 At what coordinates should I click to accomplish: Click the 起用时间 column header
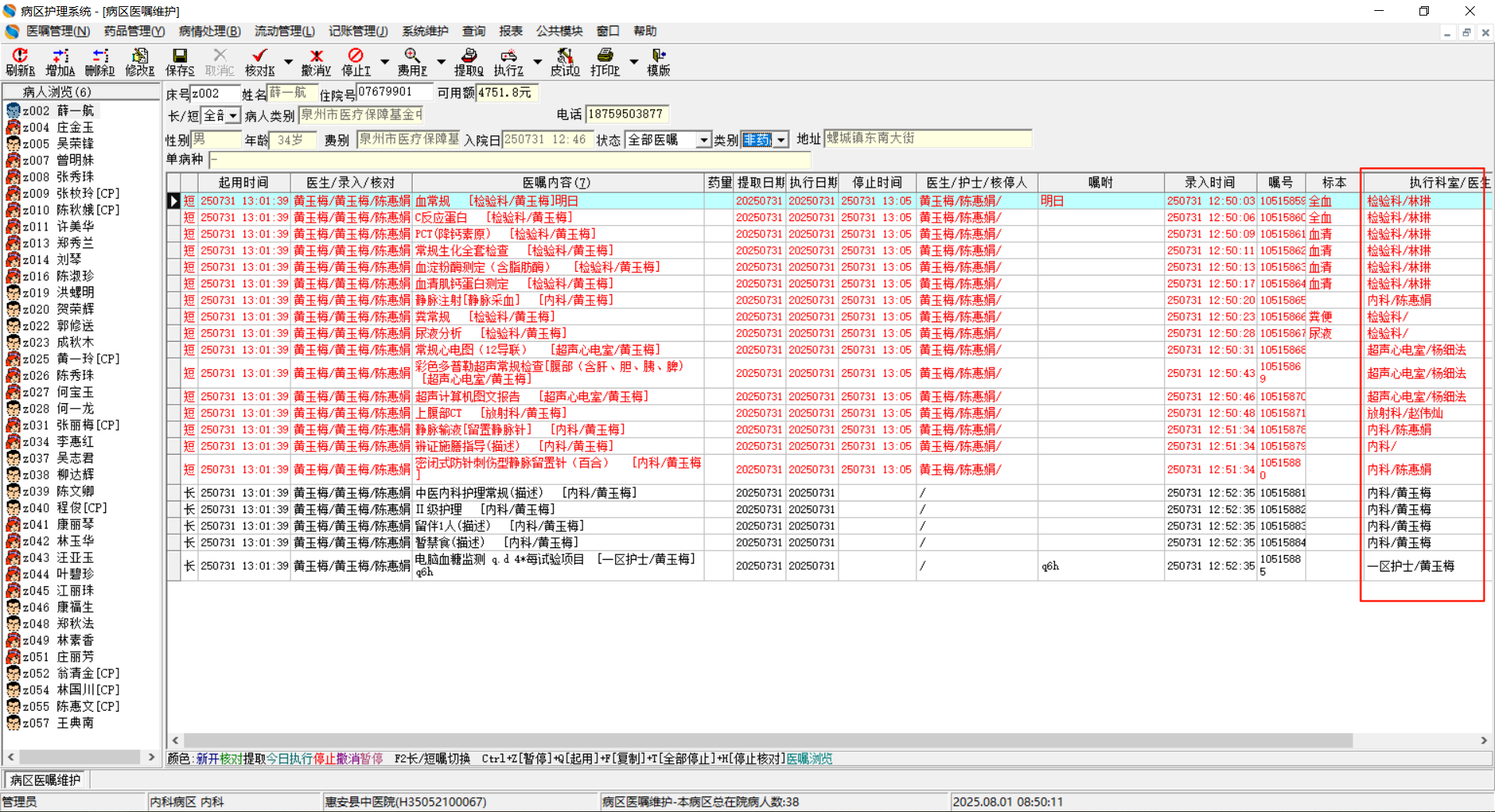[244, 183]
